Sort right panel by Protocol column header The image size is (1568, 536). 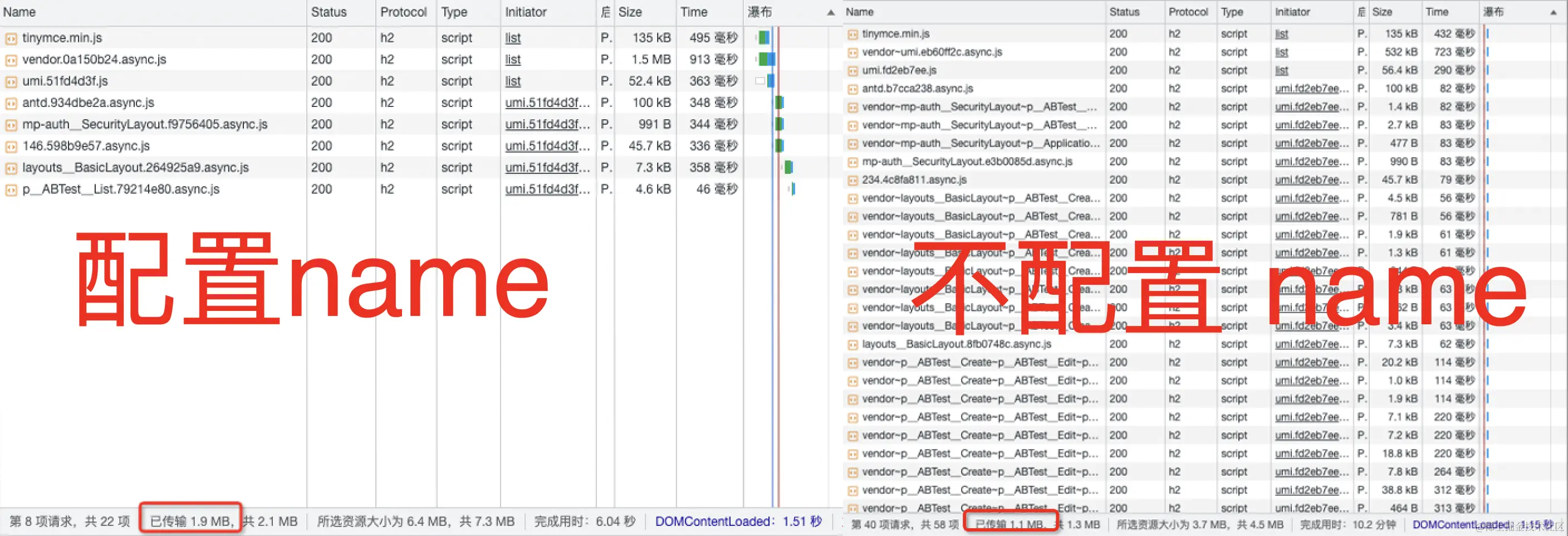(x=1188, y=12)
